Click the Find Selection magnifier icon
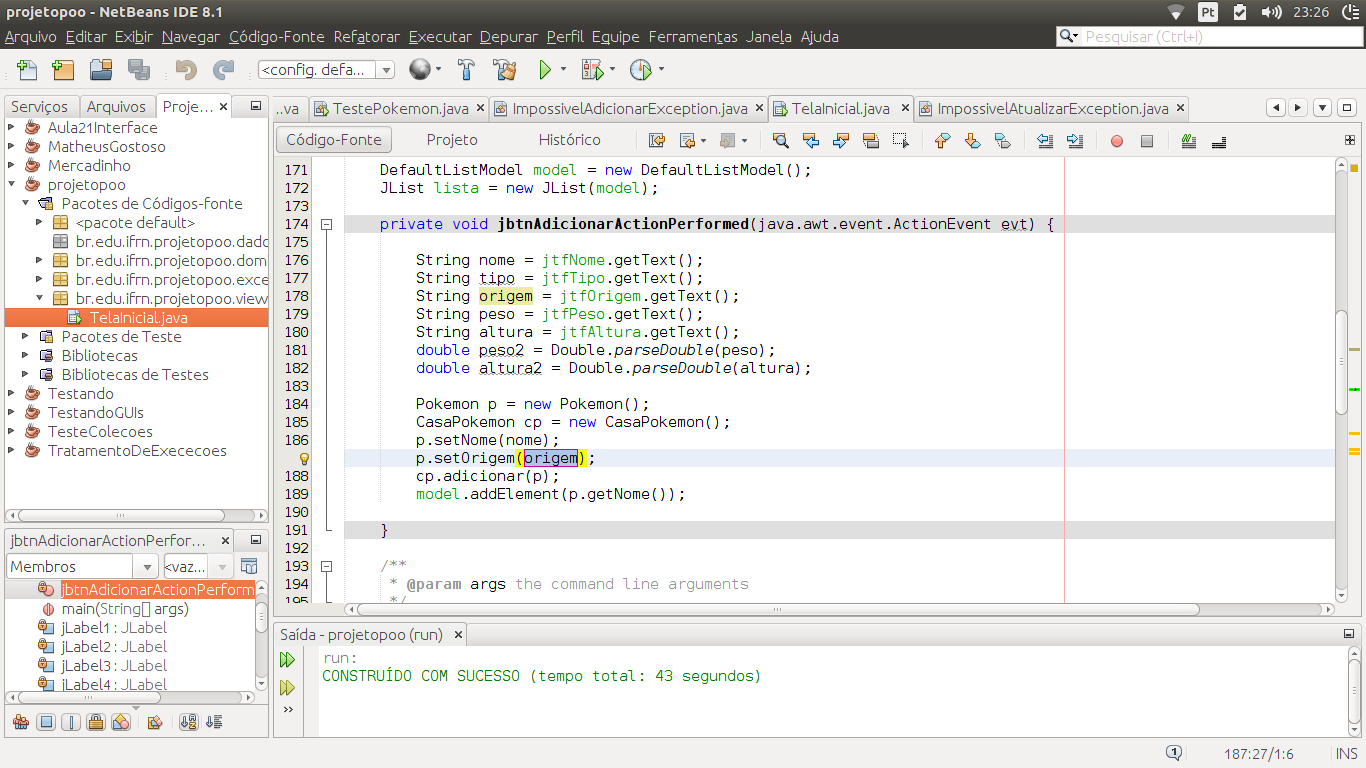The image size is (1366, 768). pyautogui.click(x=781, y=141)
